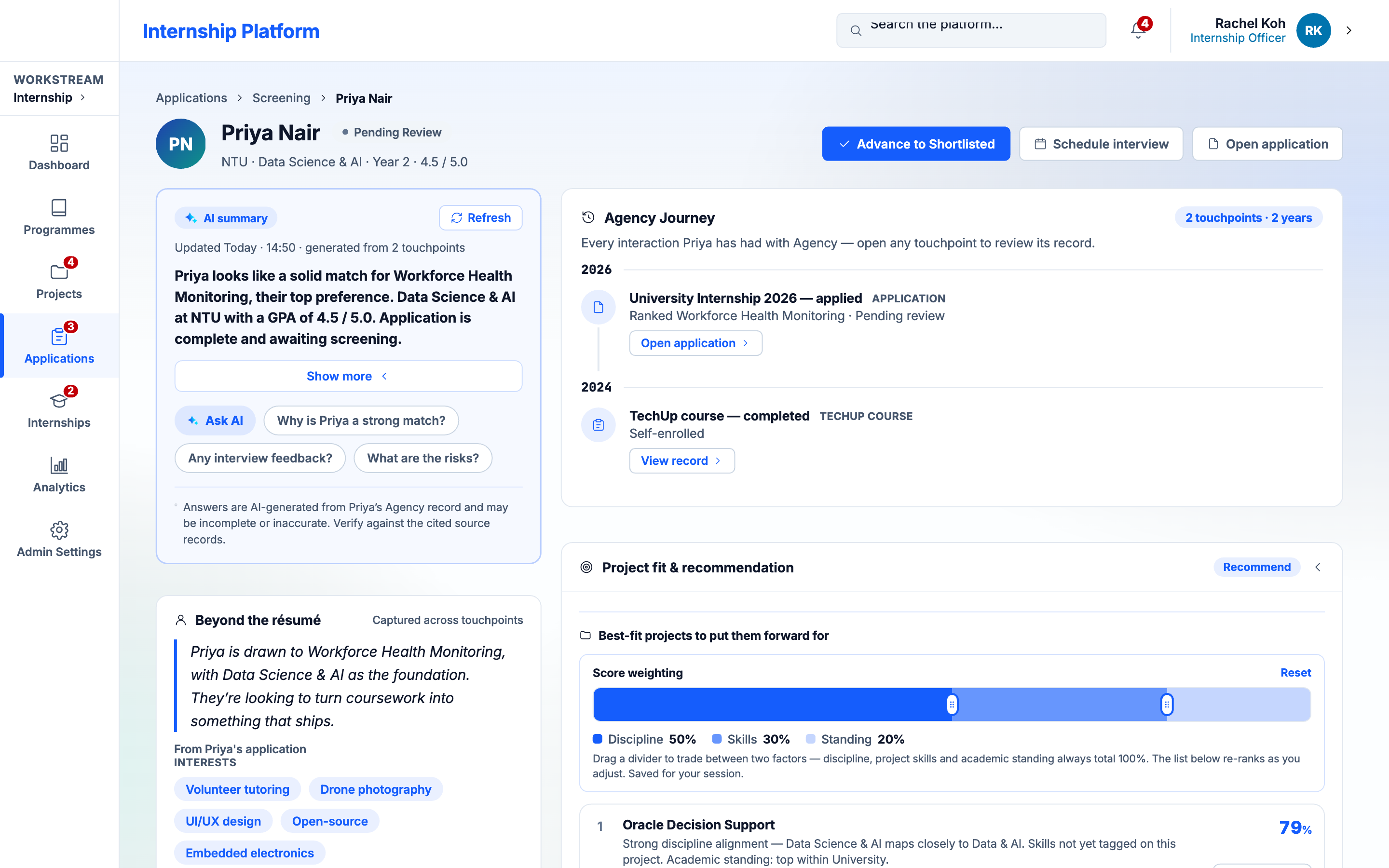Click the PN applicant avatar
The width and height of the screenshot is (1389, 868).
pos(181,144)
